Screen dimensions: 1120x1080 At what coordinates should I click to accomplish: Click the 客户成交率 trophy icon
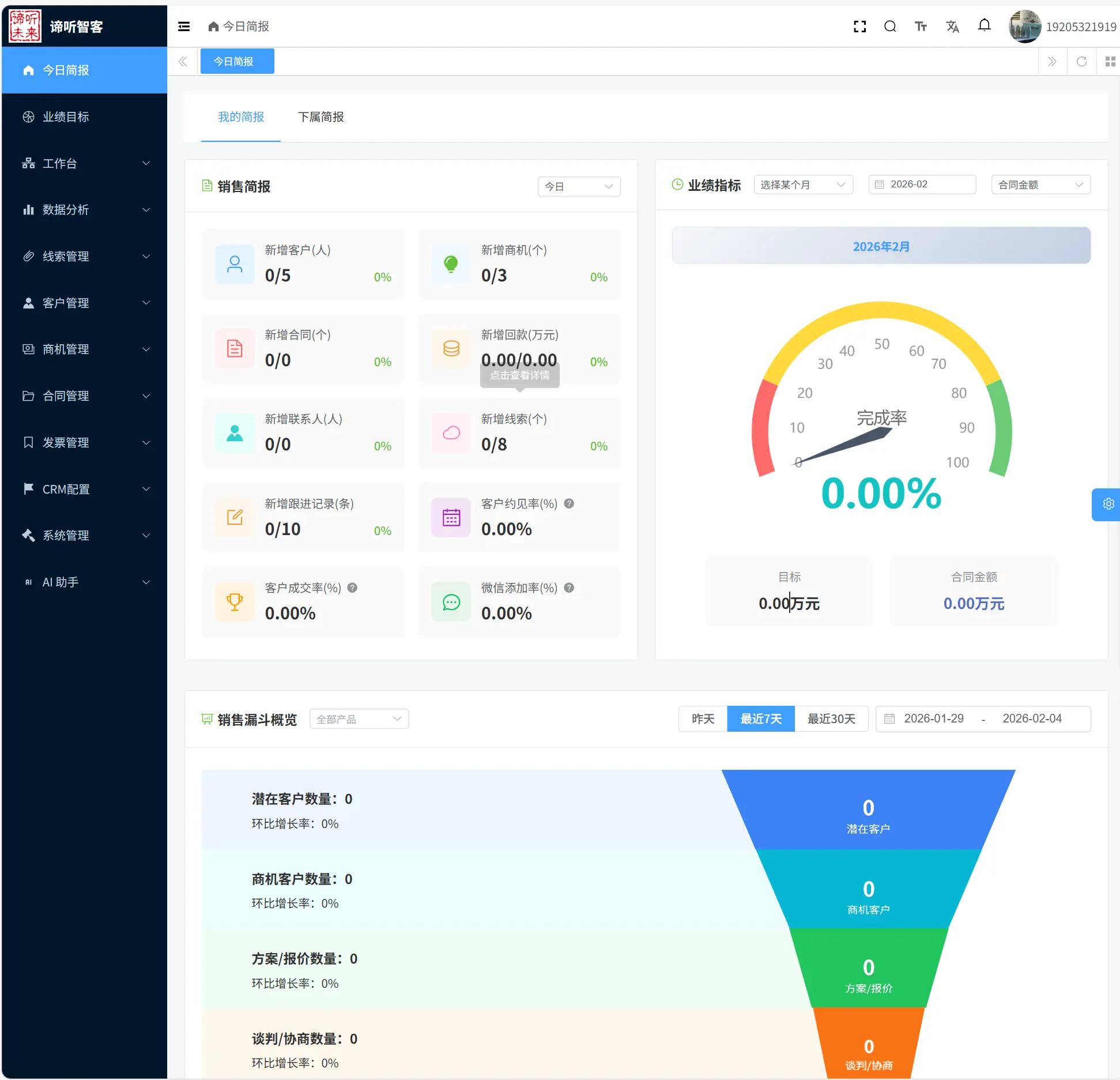point(235,602)
